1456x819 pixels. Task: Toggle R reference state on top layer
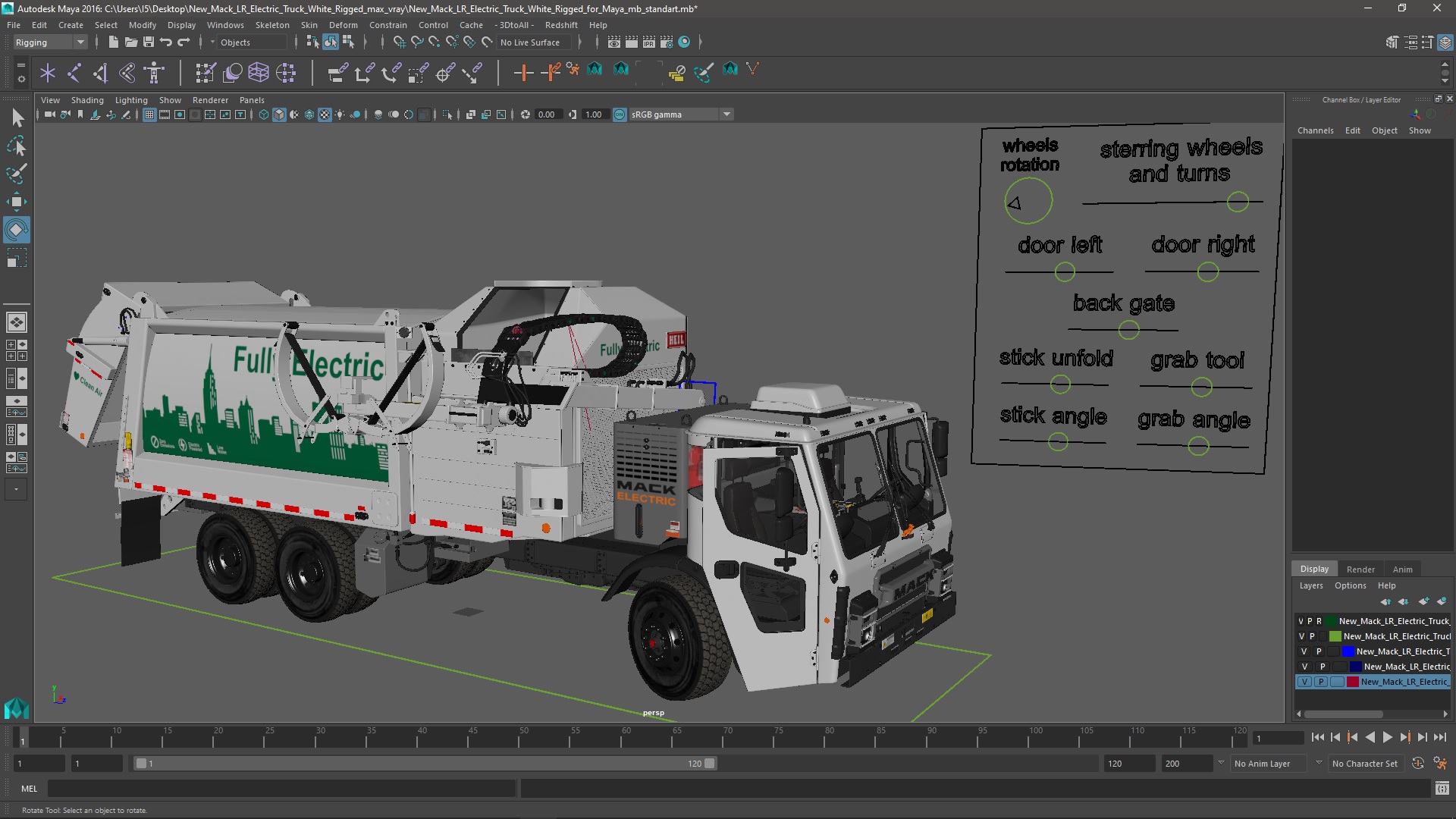click(x=1319, y=621)
